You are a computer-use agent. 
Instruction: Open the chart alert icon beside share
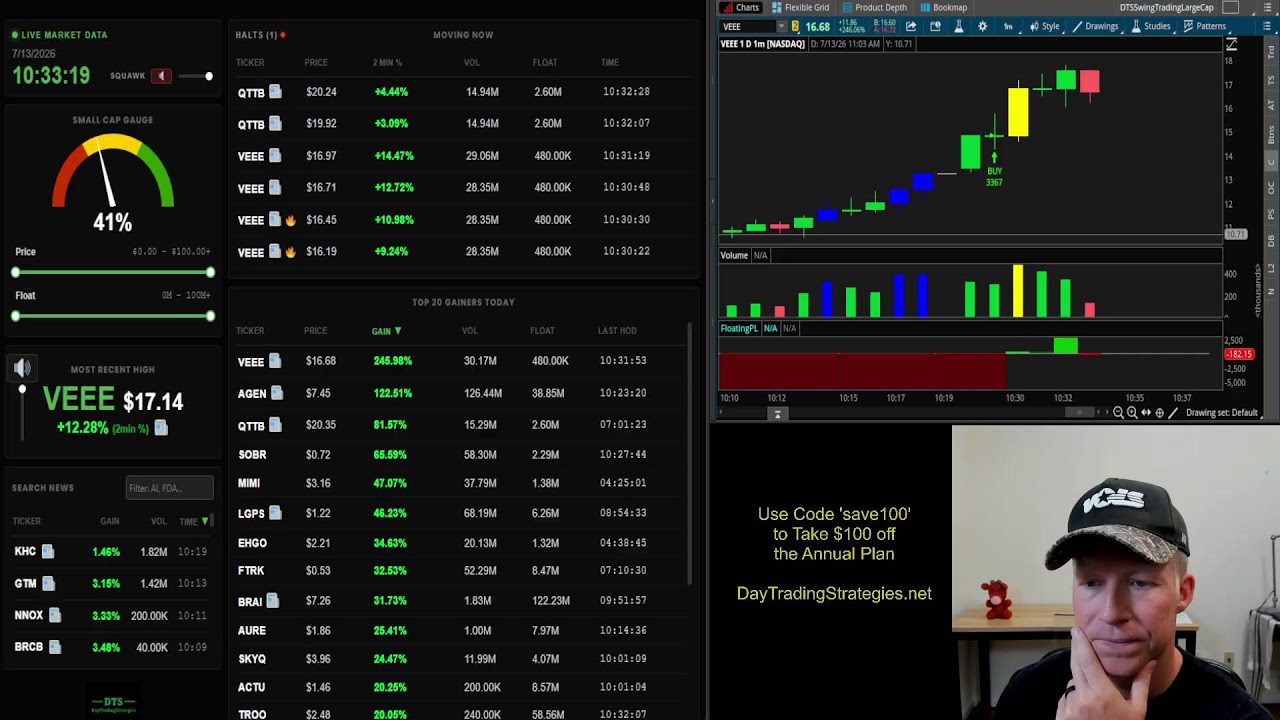935,26
